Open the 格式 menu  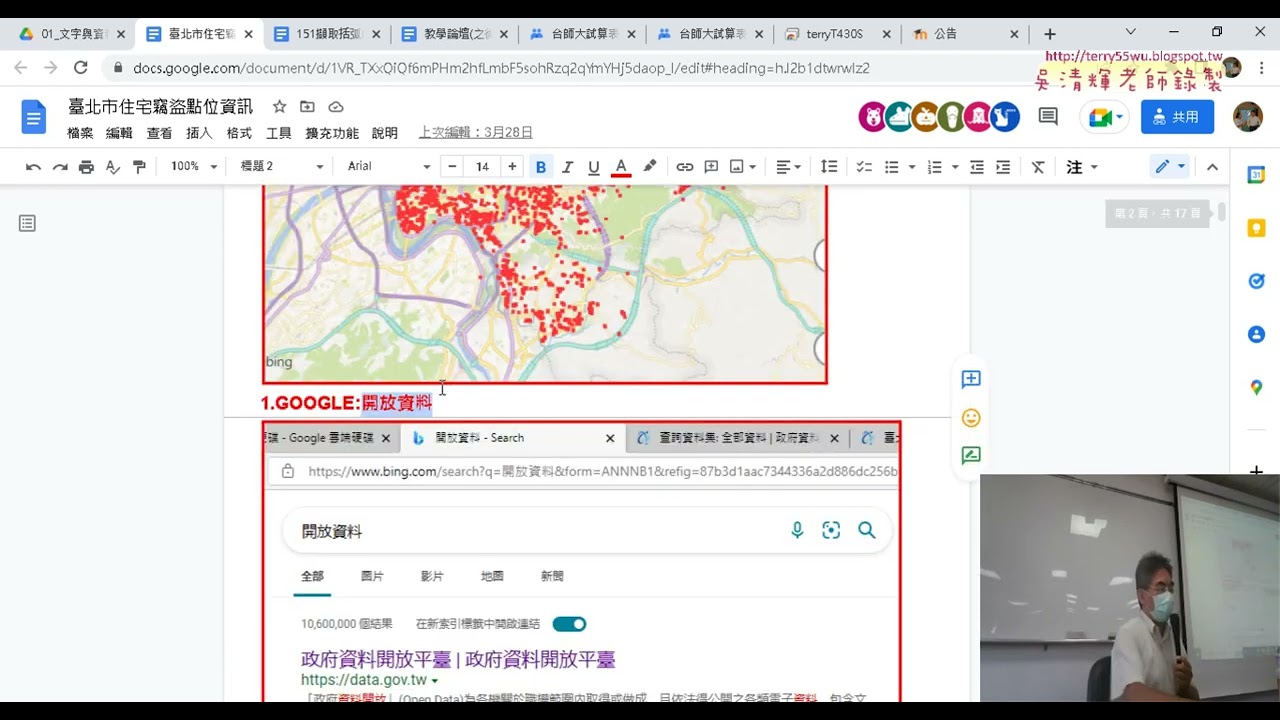(x=239, y=133)
